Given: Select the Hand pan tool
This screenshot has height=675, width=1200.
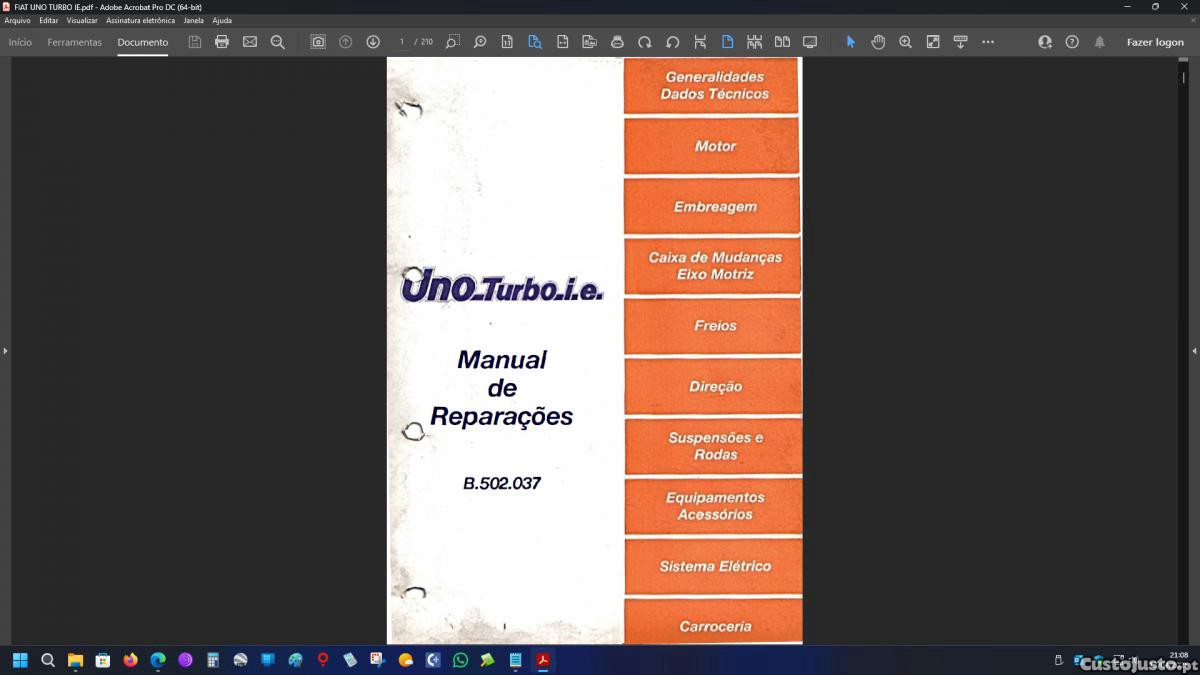Looking at the screenshot, I should [x=878, y=42].
